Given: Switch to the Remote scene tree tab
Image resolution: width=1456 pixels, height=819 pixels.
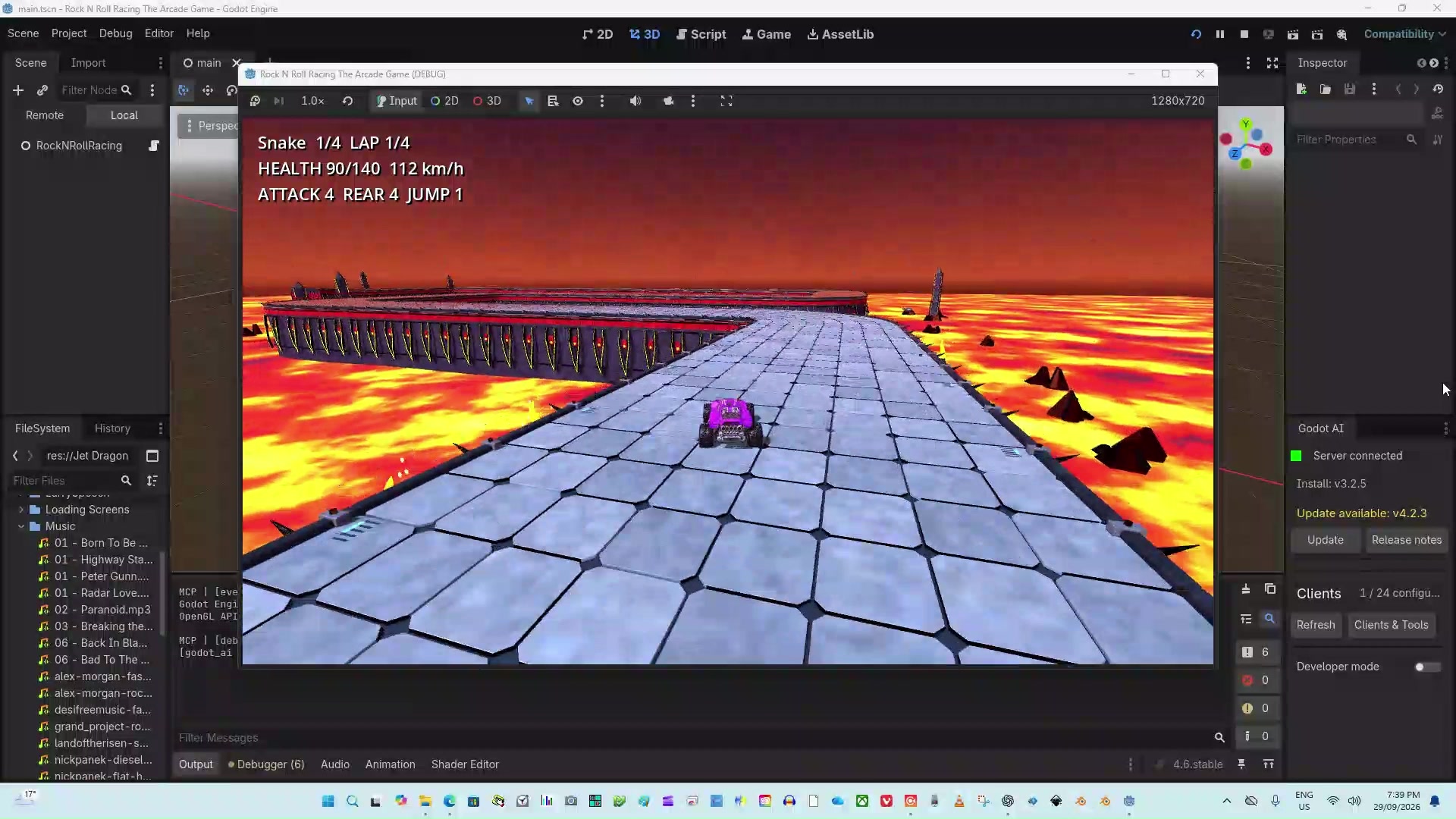Looking at the screenshot, I should (x=45, y=115).
